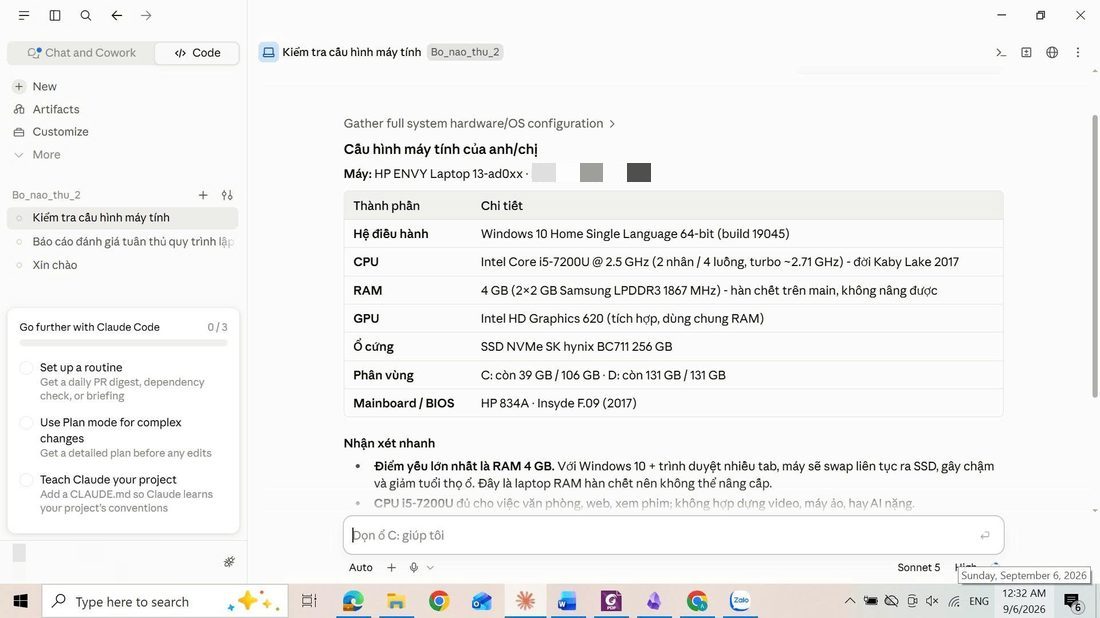1100x618 pixels.
Task: Click the "Thành phần" column header
Action: [387, 206]
